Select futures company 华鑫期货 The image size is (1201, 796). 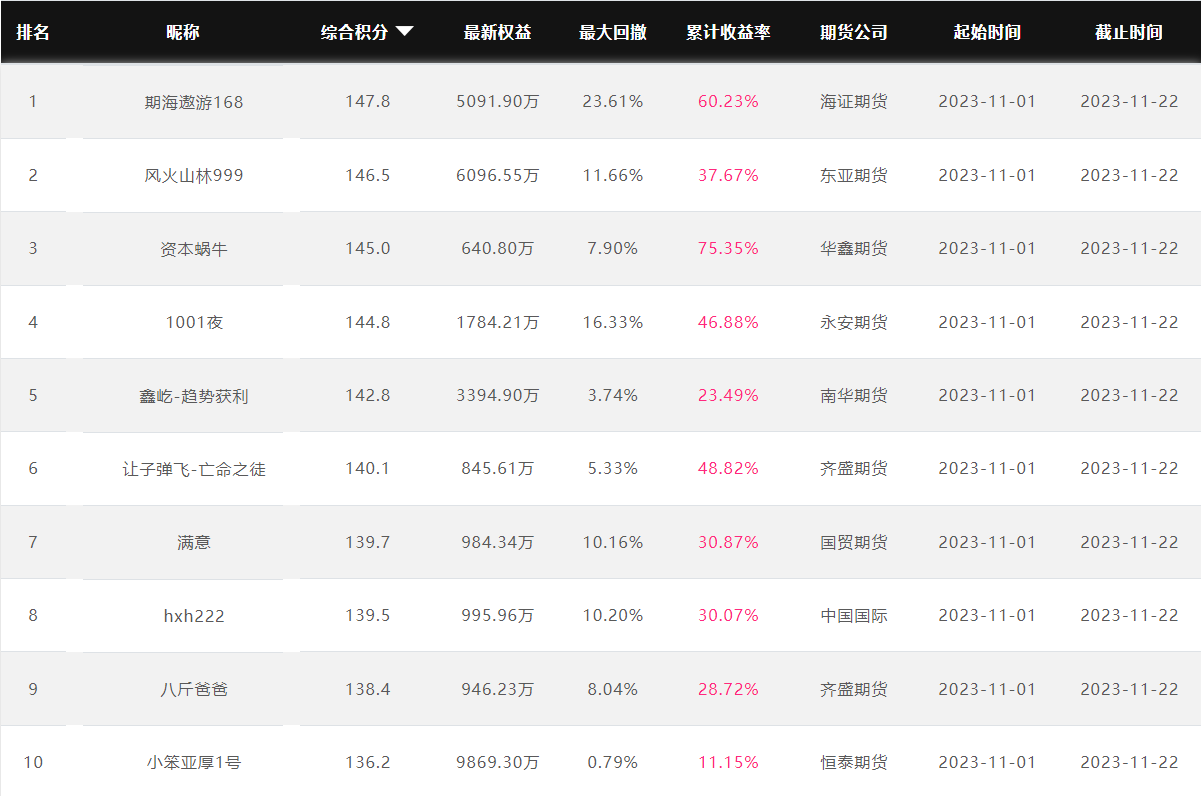coord(854,248)
